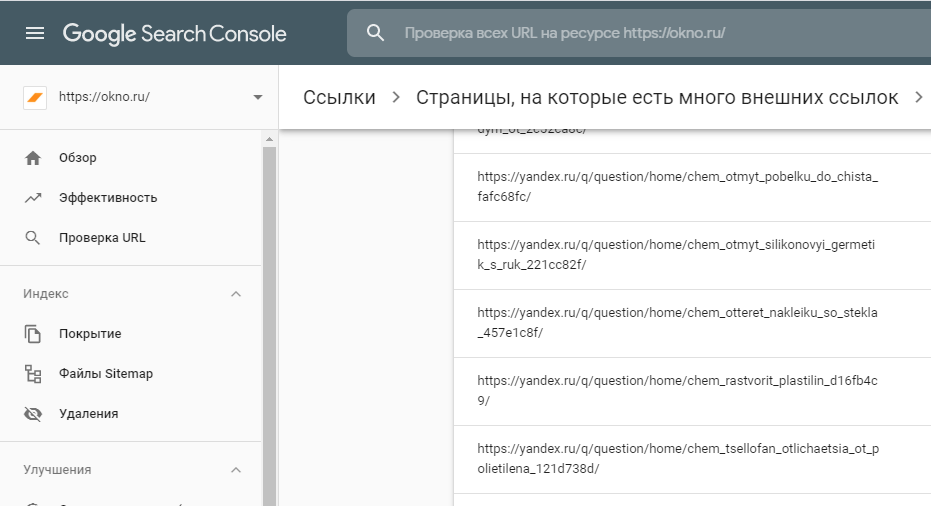This screenshot has height=506, width=931.
Task: Collapse the Улучшения section
Action: 236,470
